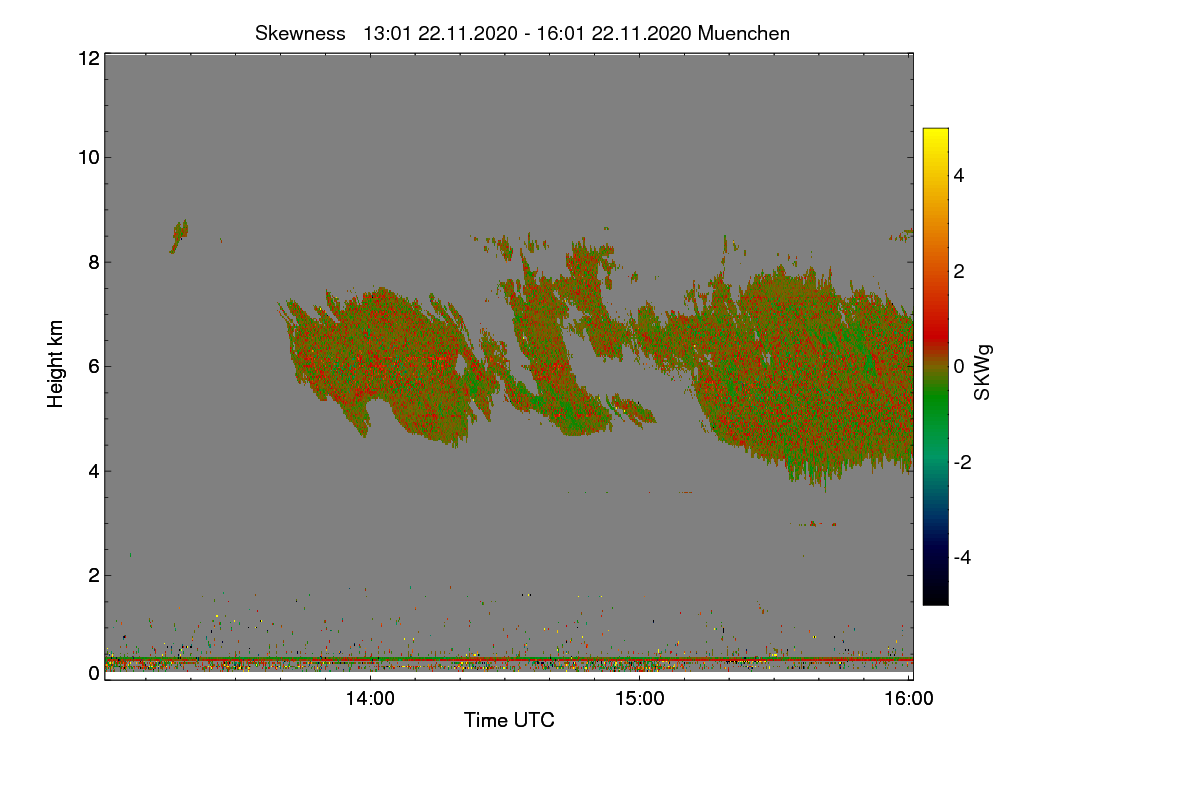Screen dimensions: 1200x800
Task: Click the colorbar tick label '4'
Action: pyautogui.click(x=959, y=175)
